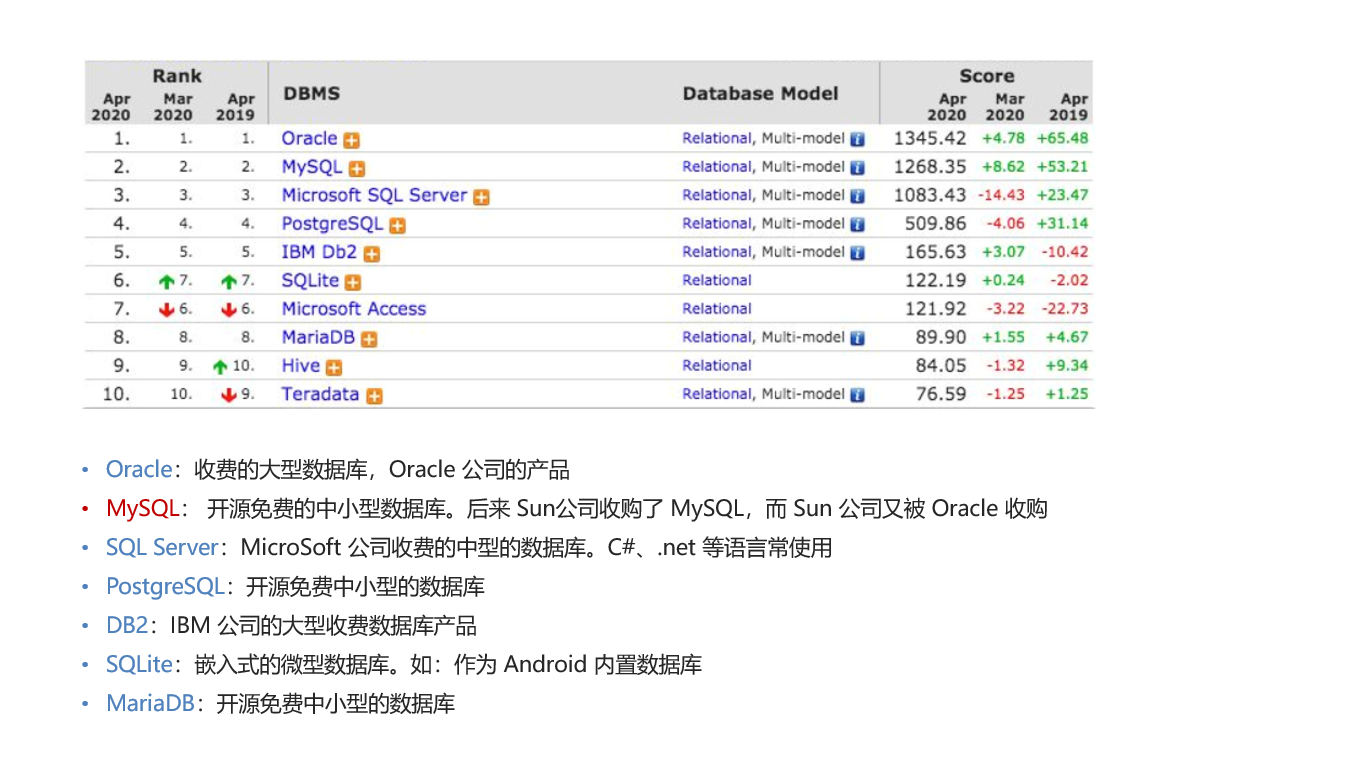Open the info icon in the Oracle row
1364x773 pixels.
857,140
